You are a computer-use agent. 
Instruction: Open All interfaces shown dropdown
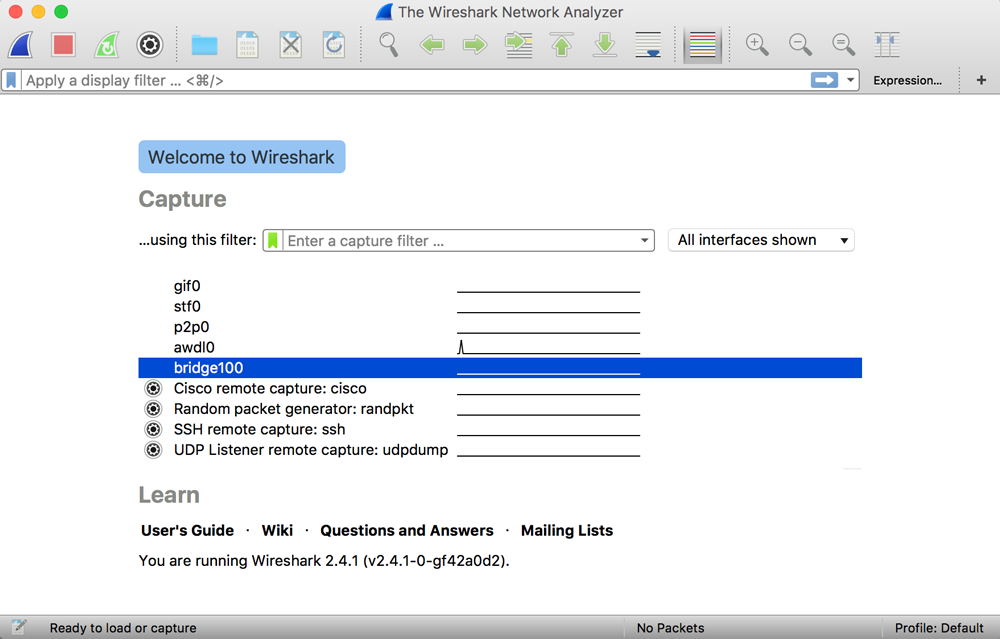pyautogui.click(x=761, y=240)
